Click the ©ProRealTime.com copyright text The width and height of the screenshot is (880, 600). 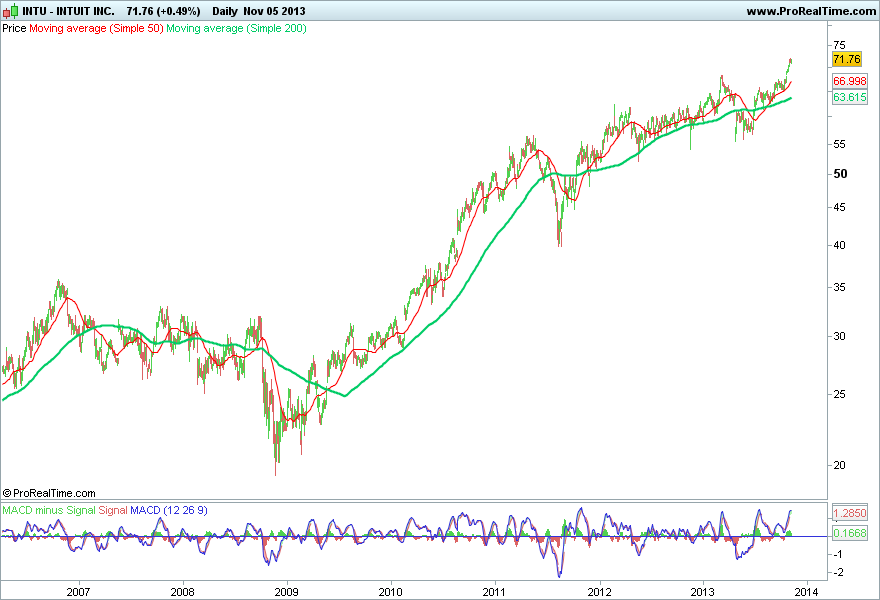49,493
